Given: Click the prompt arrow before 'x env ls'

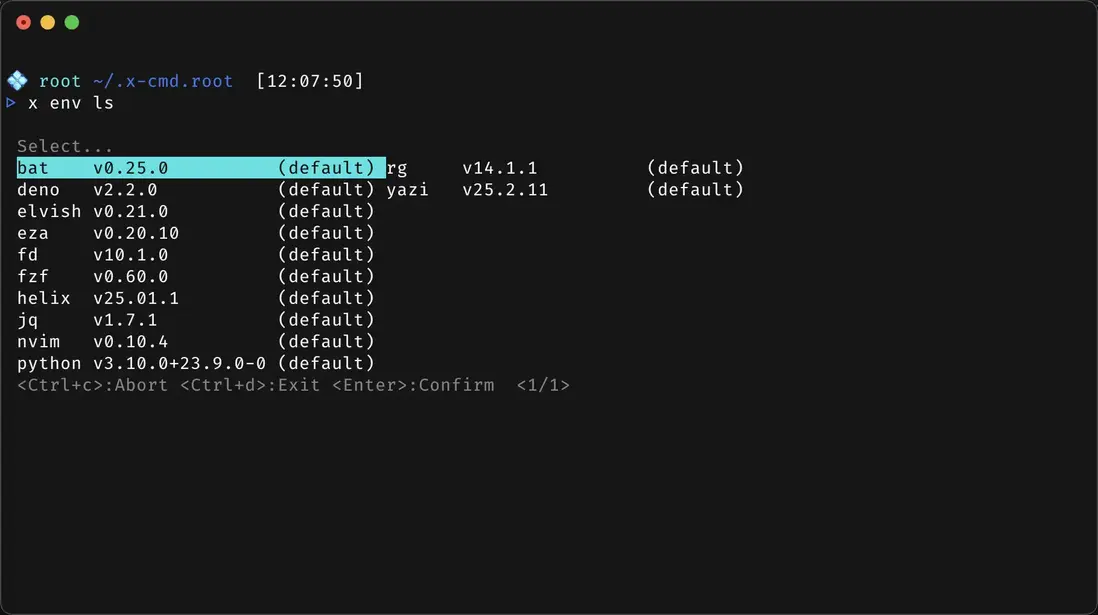Looking at the screenshot, I should click(11, 102).
